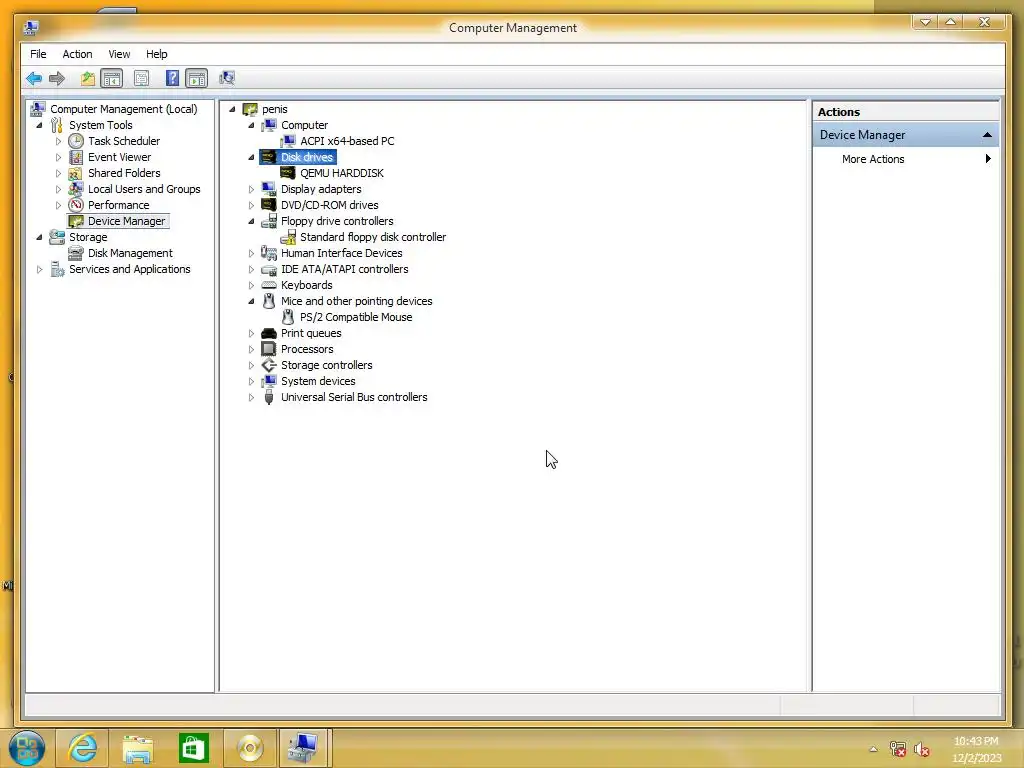Screen dimensions: 1024x768
Task: Collapse the Device Manager actions section
Action: 987,135
